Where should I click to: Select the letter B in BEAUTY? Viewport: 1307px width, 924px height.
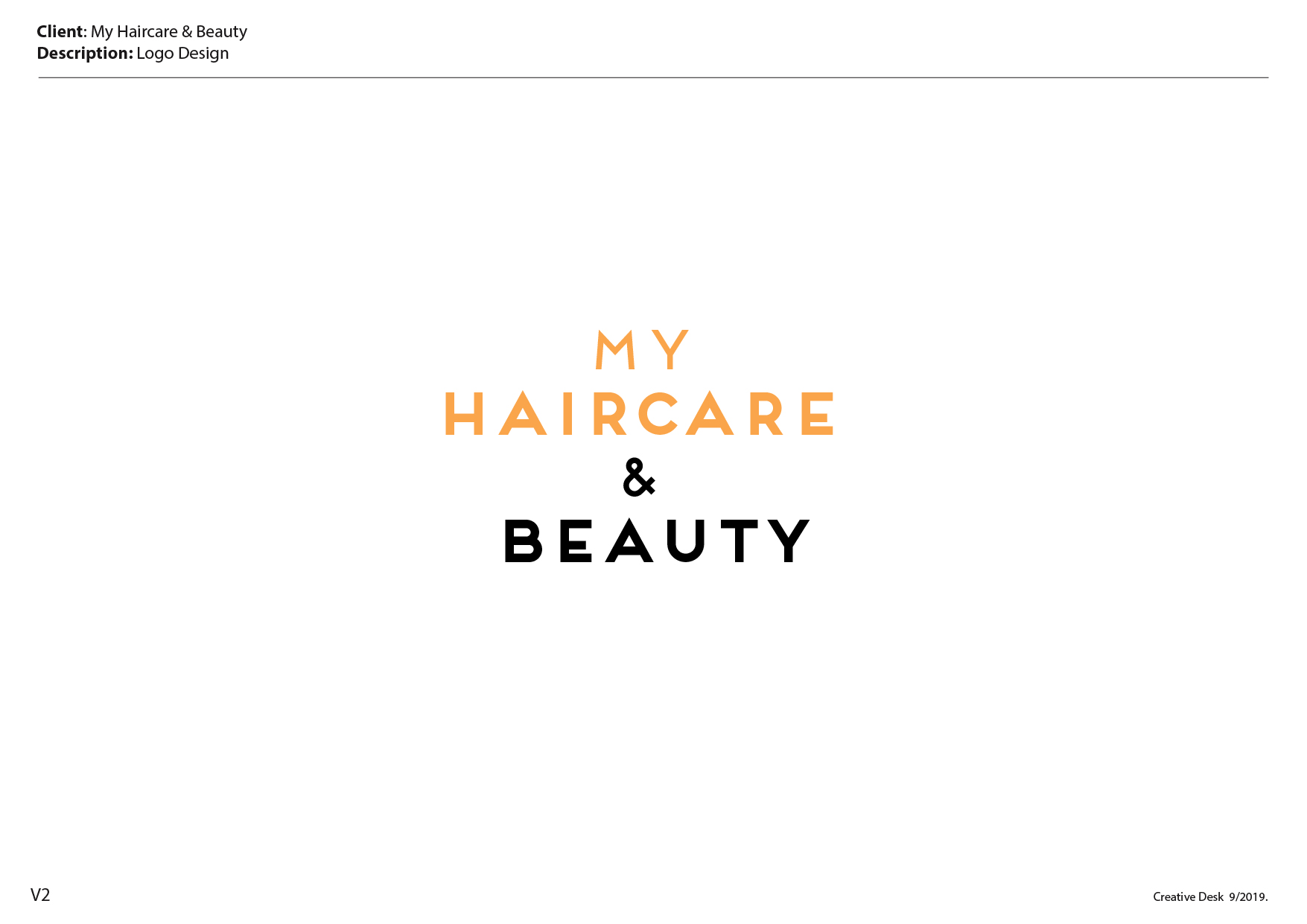point(523,539)
